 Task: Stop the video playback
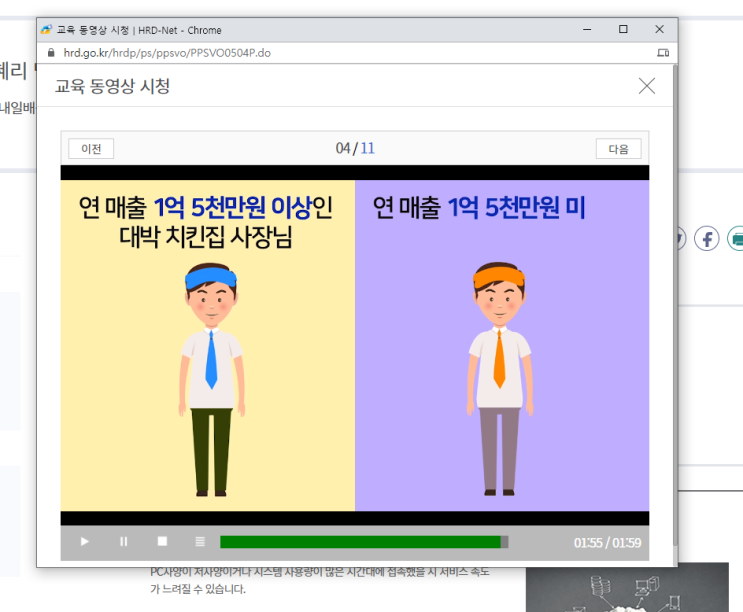pyautogui.click(x=162, y=541)
